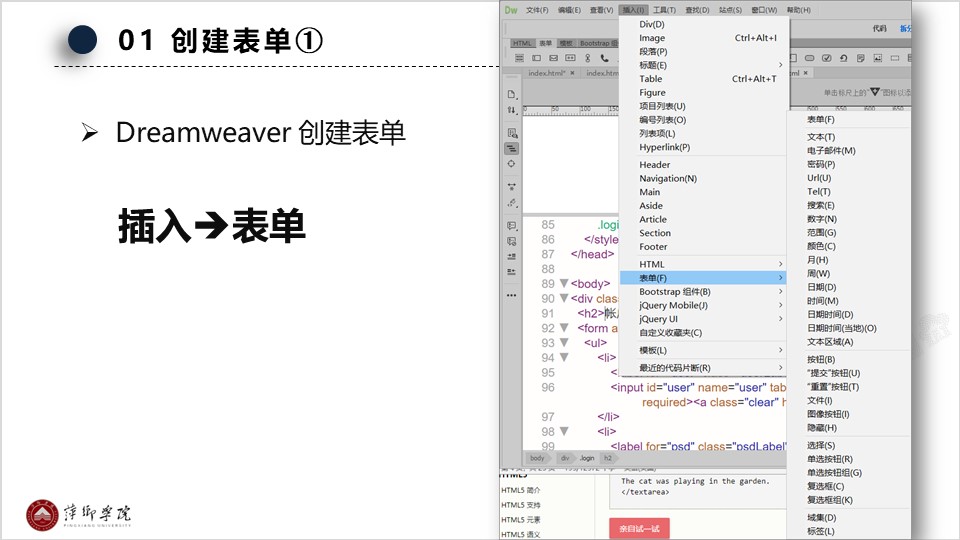Switch to the 模板 insert panel tab
The height and width of the screenshot is (540, 960).
(x=566, y=43)
